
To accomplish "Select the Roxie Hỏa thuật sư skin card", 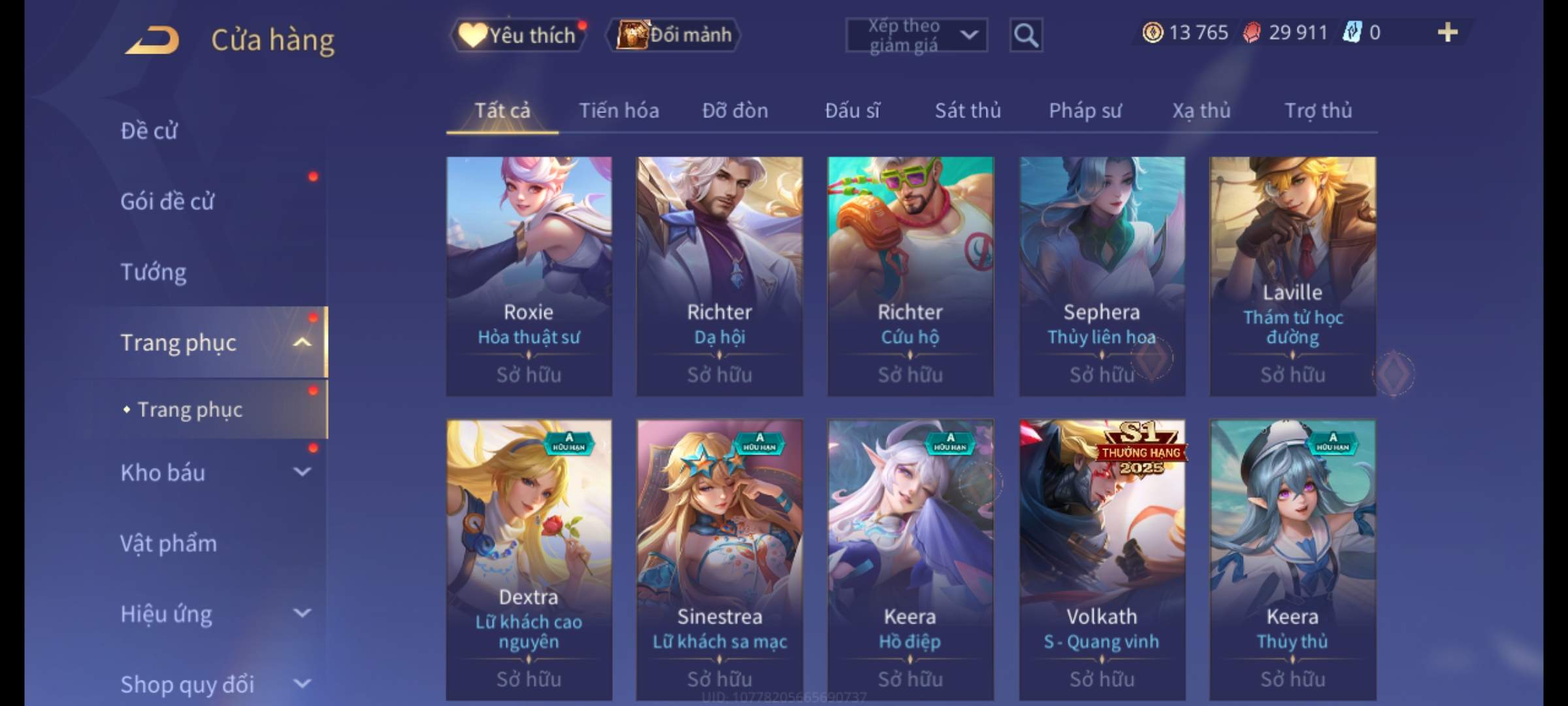I will click(x=529, y=276).
